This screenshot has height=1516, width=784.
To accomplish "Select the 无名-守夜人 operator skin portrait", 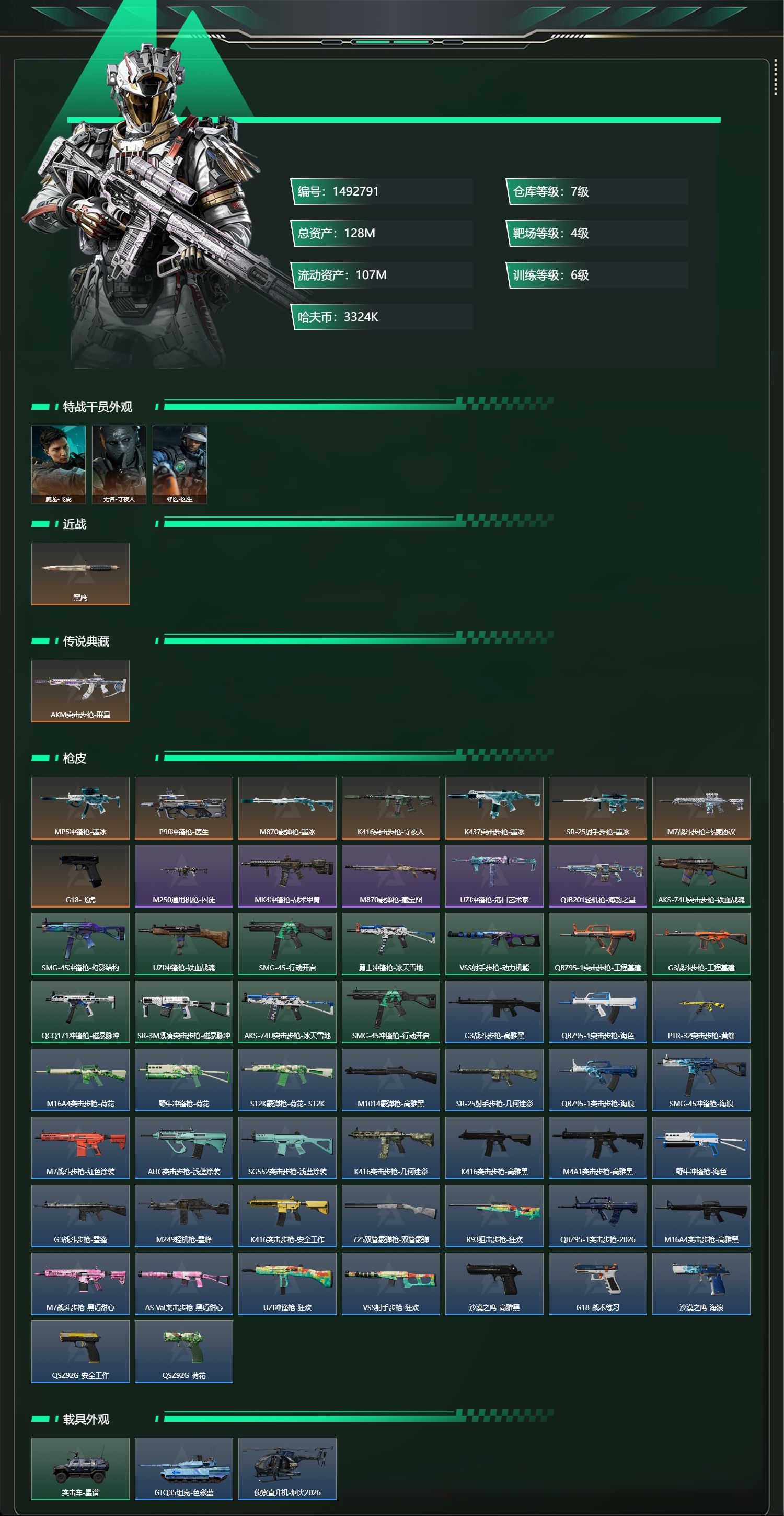I will (x=119, y=464).
